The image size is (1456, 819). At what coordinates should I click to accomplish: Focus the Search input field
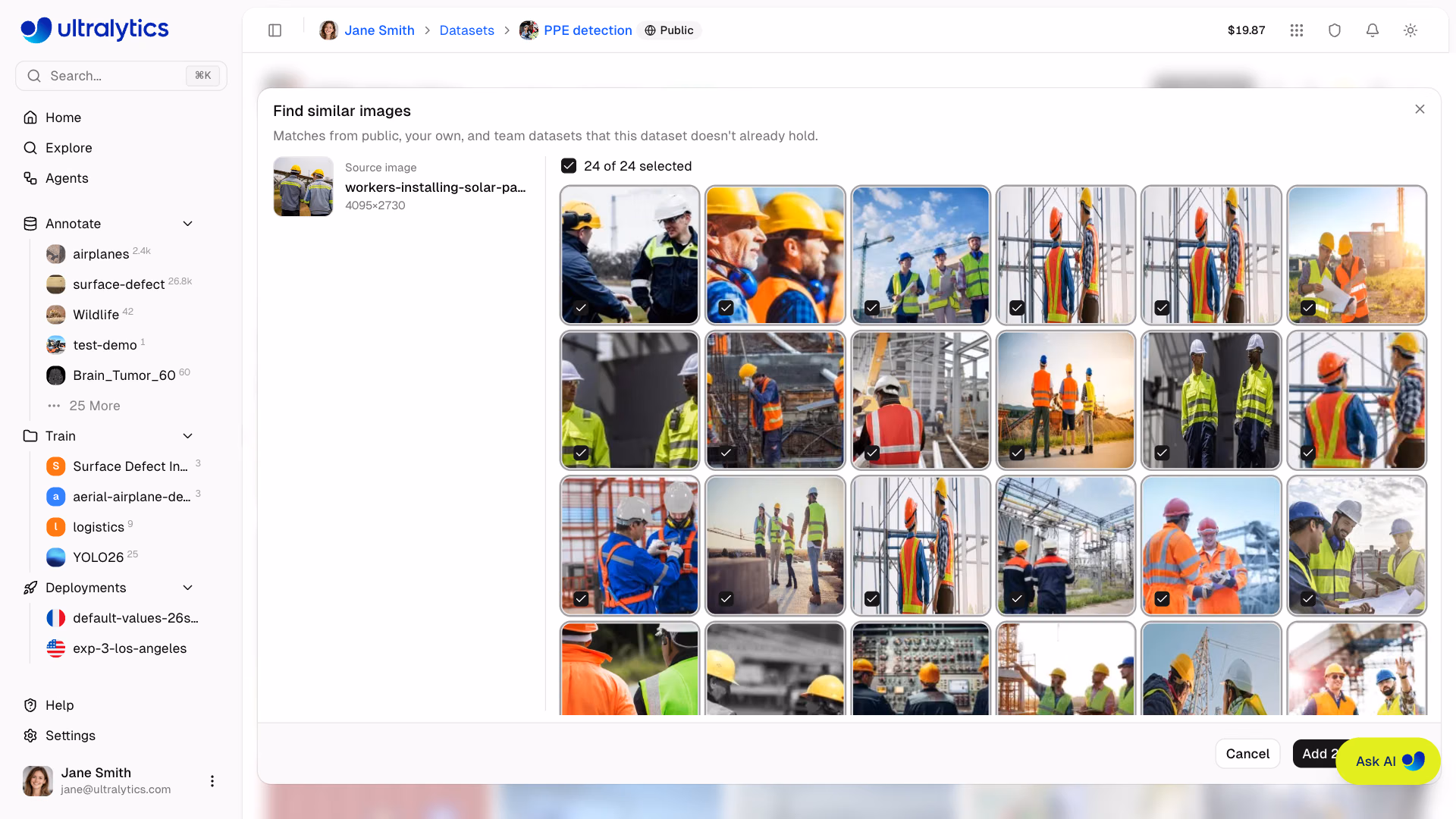[x=121, y=76]
